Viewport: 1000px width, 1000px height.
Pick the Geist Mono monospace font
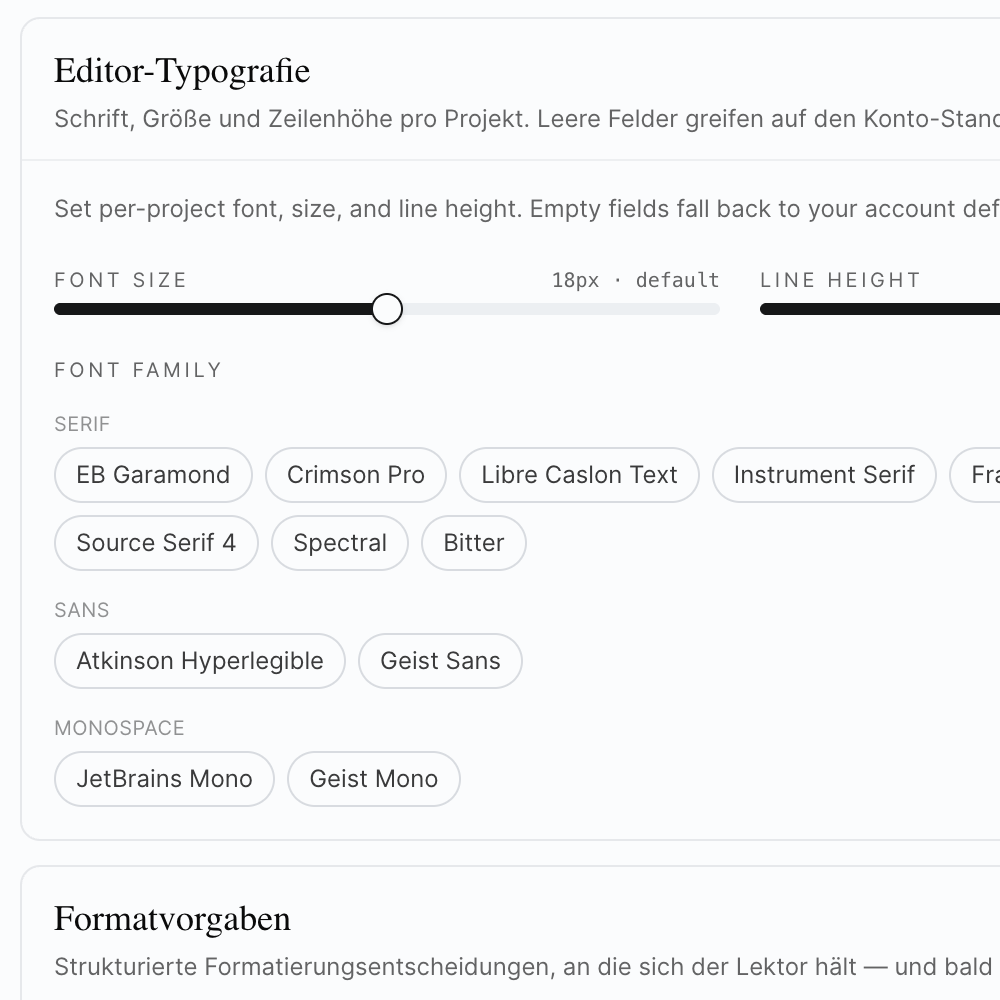pos(374,779)
